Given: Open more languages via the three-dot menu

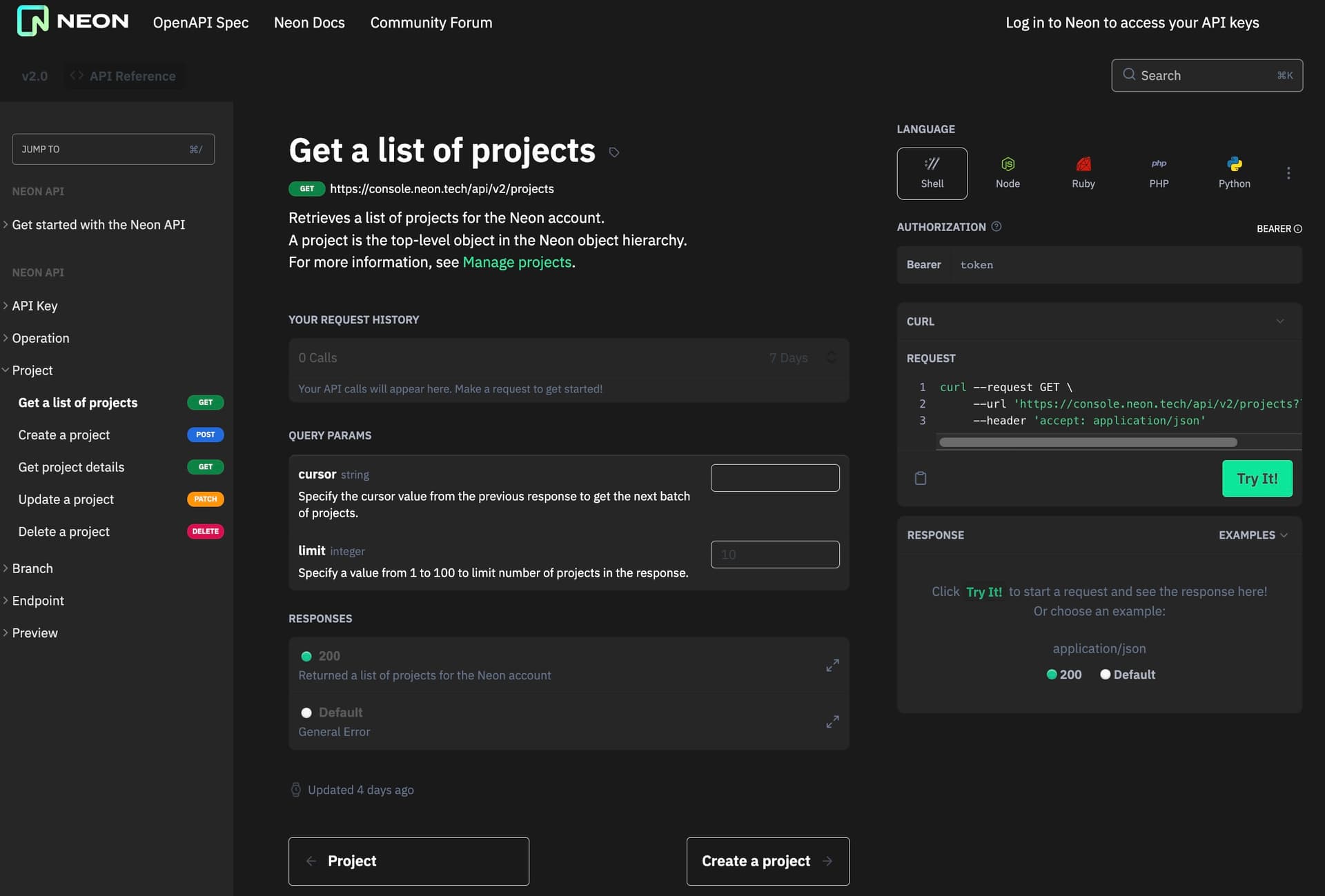Looking at the screenshot, I should click(x=1288, y=173).
